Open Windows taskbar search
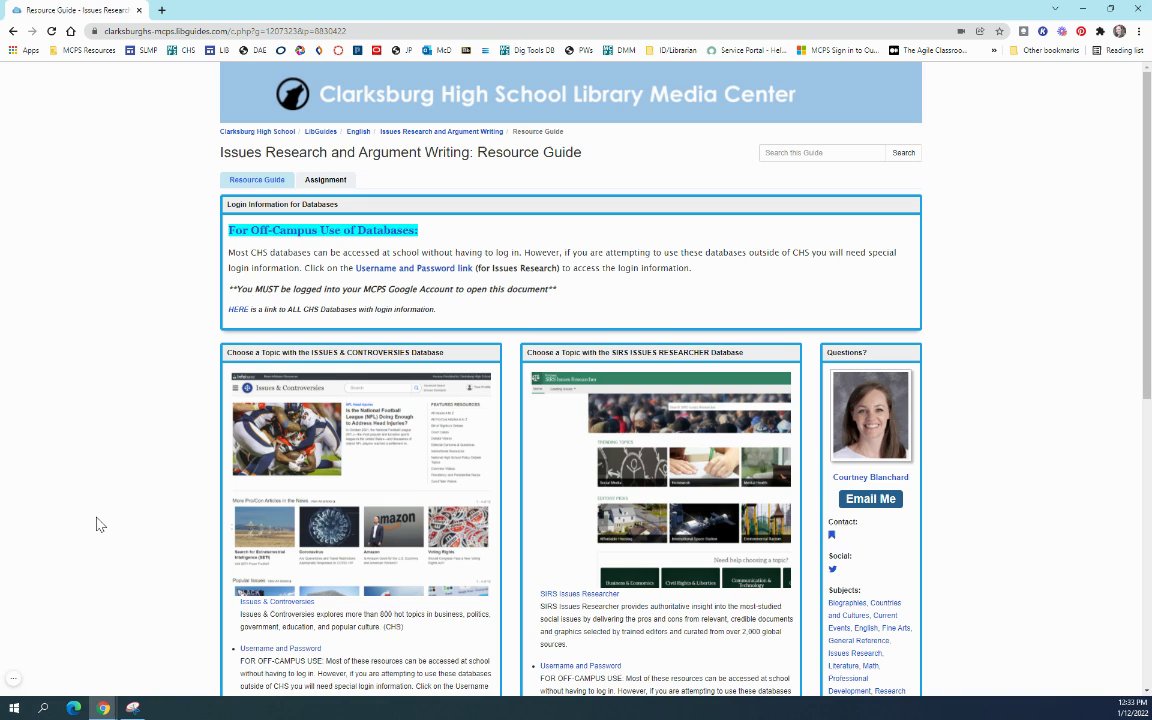Image resolution: width=1152 pixels, height=720 pixels. [x=43, y=708]
